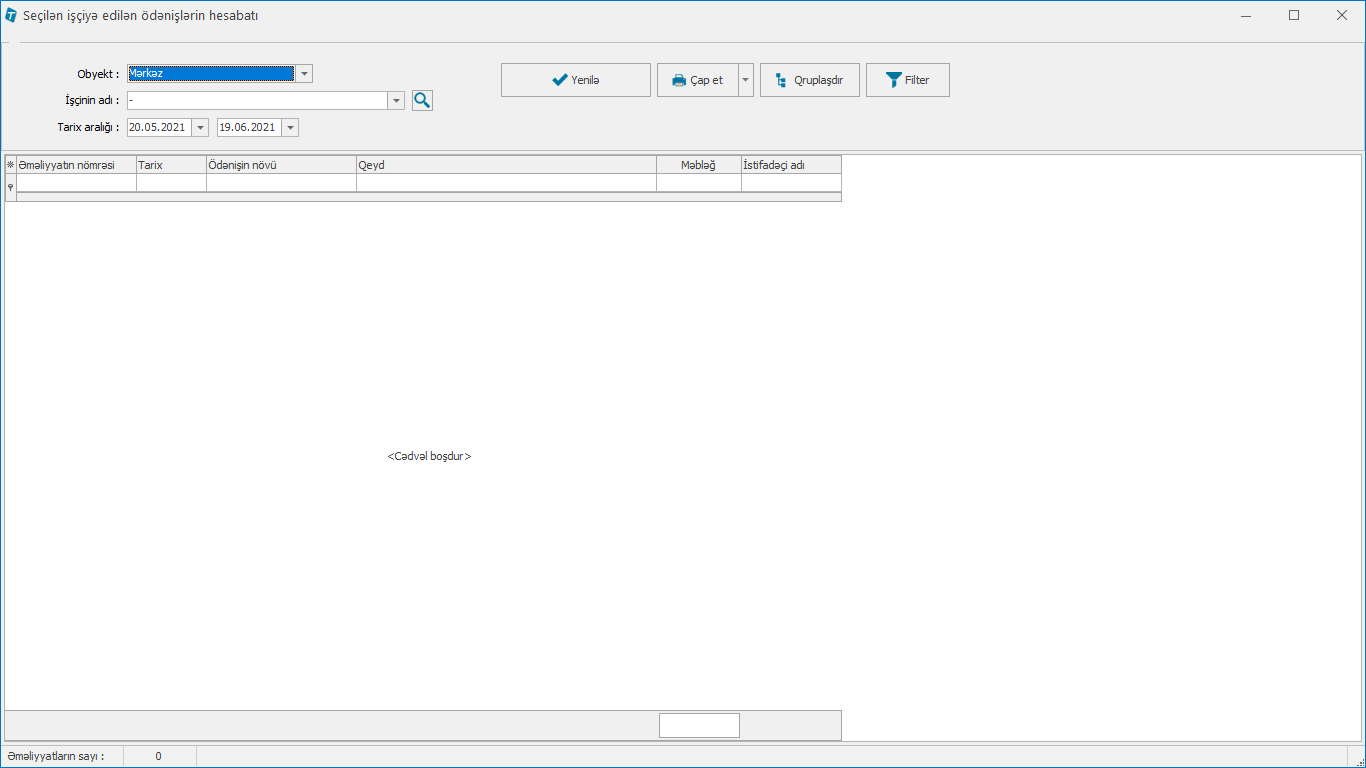Sort by Tarix column header
This screenshot has width=1366, height=768.
tap(171, 165)
